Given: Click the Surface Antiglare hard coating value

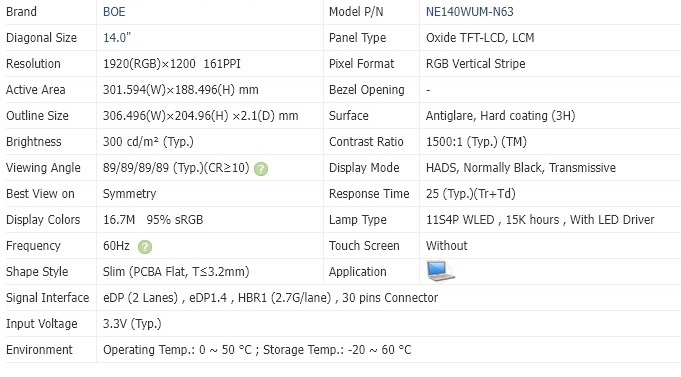Looking at the screenshot, I should pyautogui.click(x=500, y=116).
